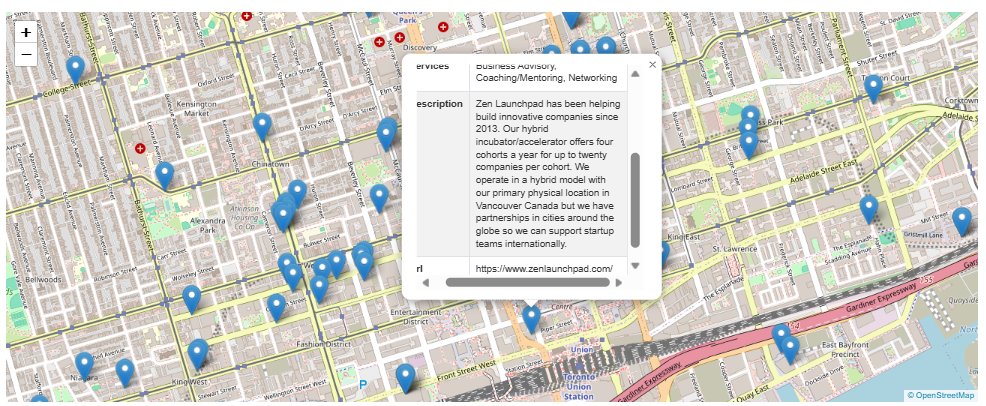Click the Toronto Union Station label

(x=579, y=387)
